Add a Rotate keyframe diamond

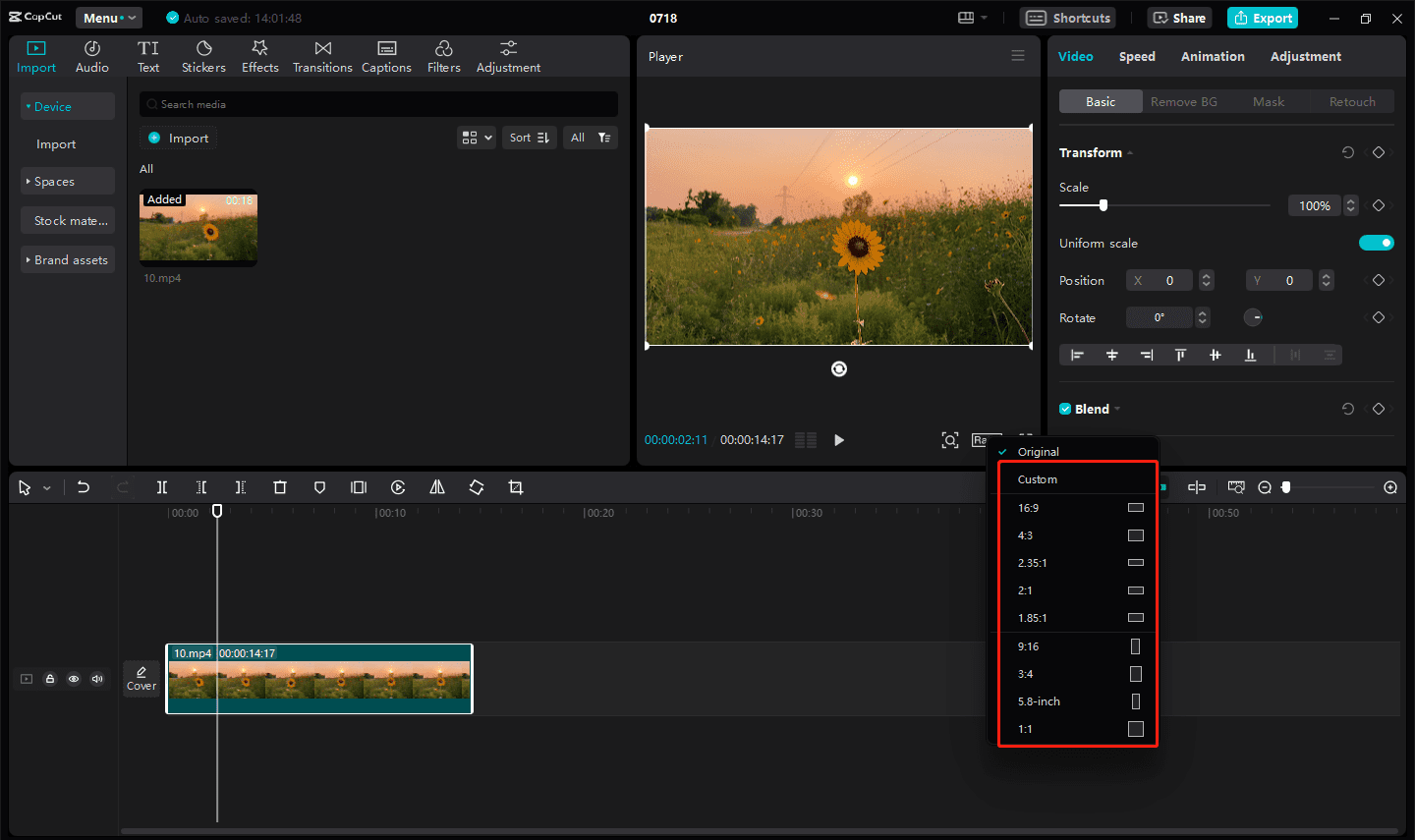point(1379,317)
